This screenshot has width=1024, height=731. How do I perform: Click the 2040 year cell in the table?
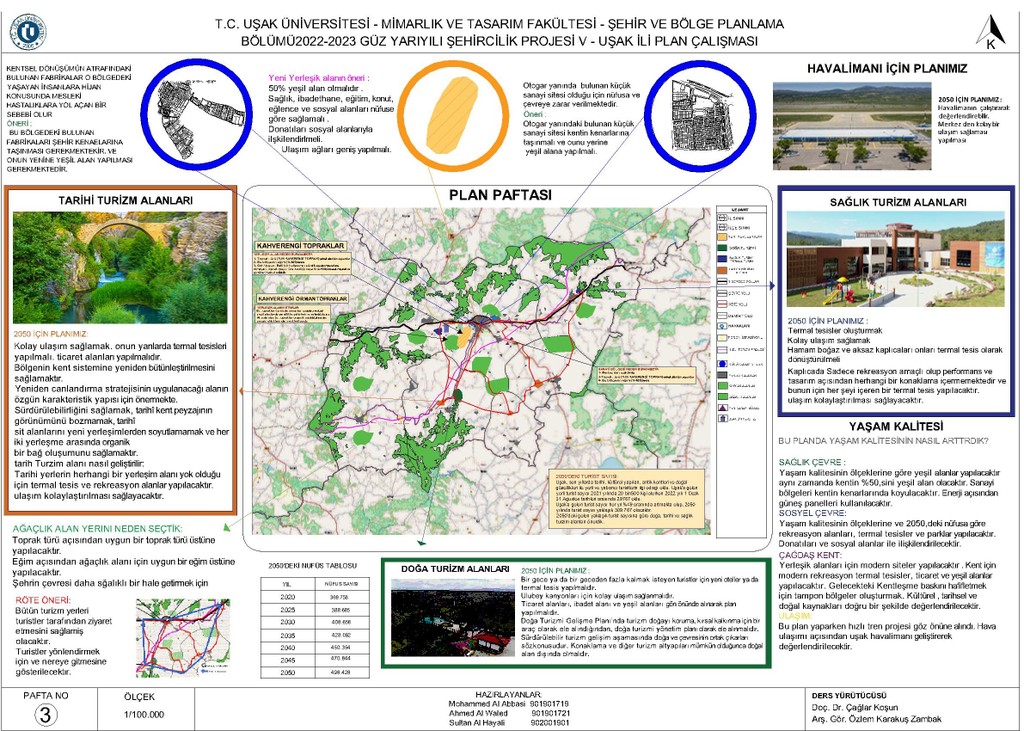click(287, 647)
